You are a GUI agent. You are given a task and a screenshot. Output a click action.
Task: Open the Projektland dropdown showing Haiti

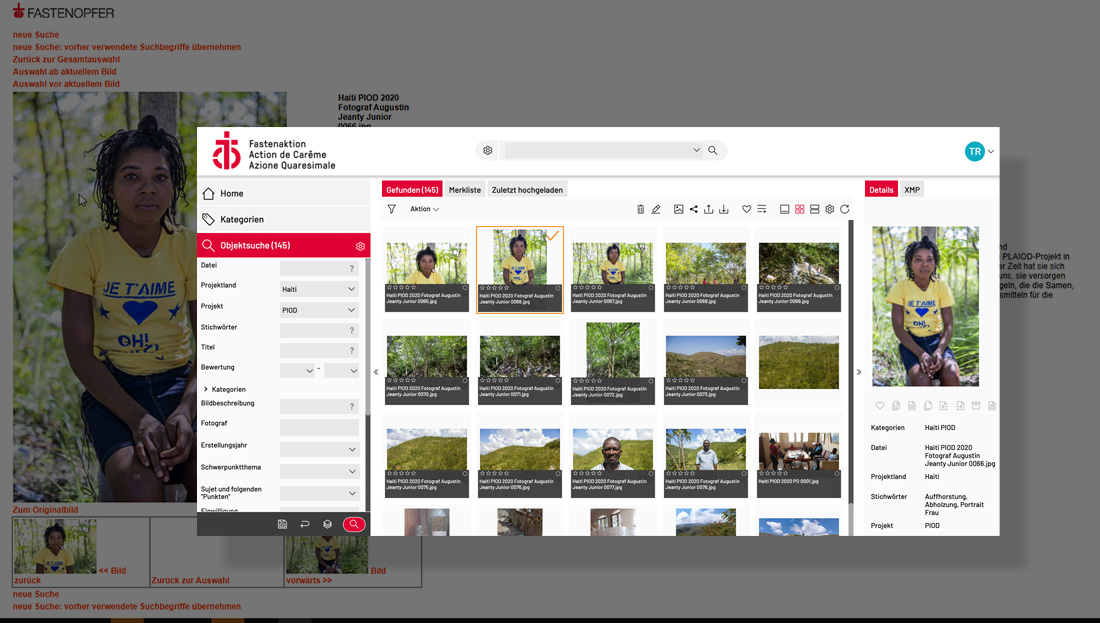tap(319, 289)
